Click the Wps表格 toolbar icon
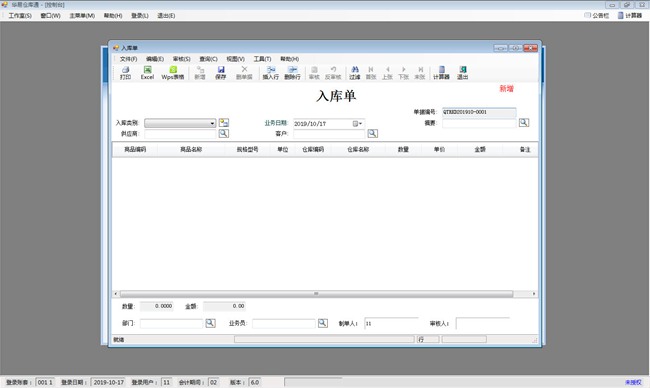650x388 pixels. pyautogui.click(x=173, y=73)
